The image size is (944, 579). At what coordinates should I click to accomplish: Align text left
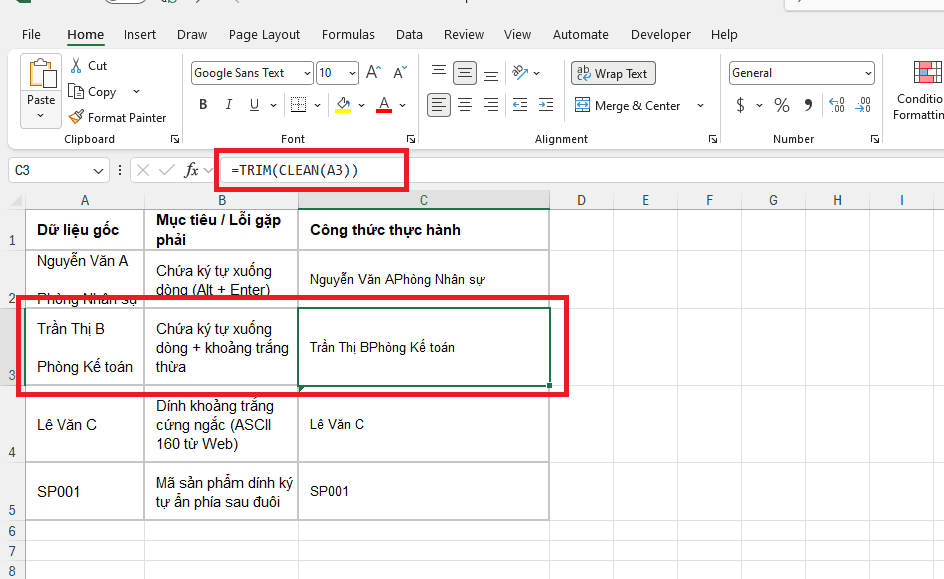point(439,105)
